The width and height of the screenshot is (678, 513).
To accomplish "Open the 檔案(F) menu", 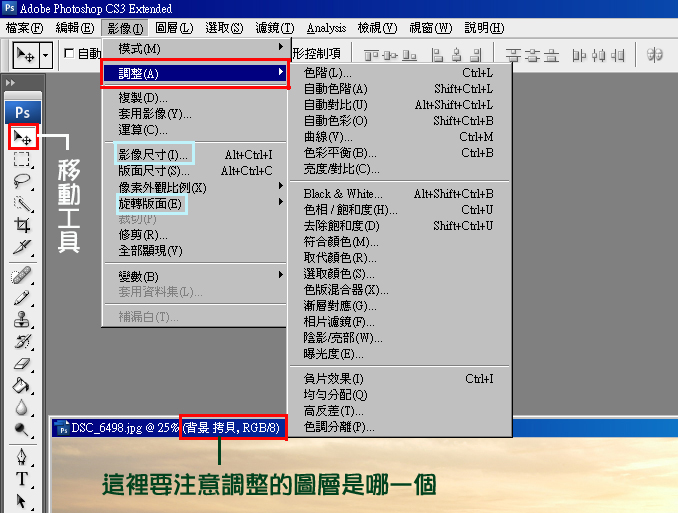I will [x=25, y=28].
